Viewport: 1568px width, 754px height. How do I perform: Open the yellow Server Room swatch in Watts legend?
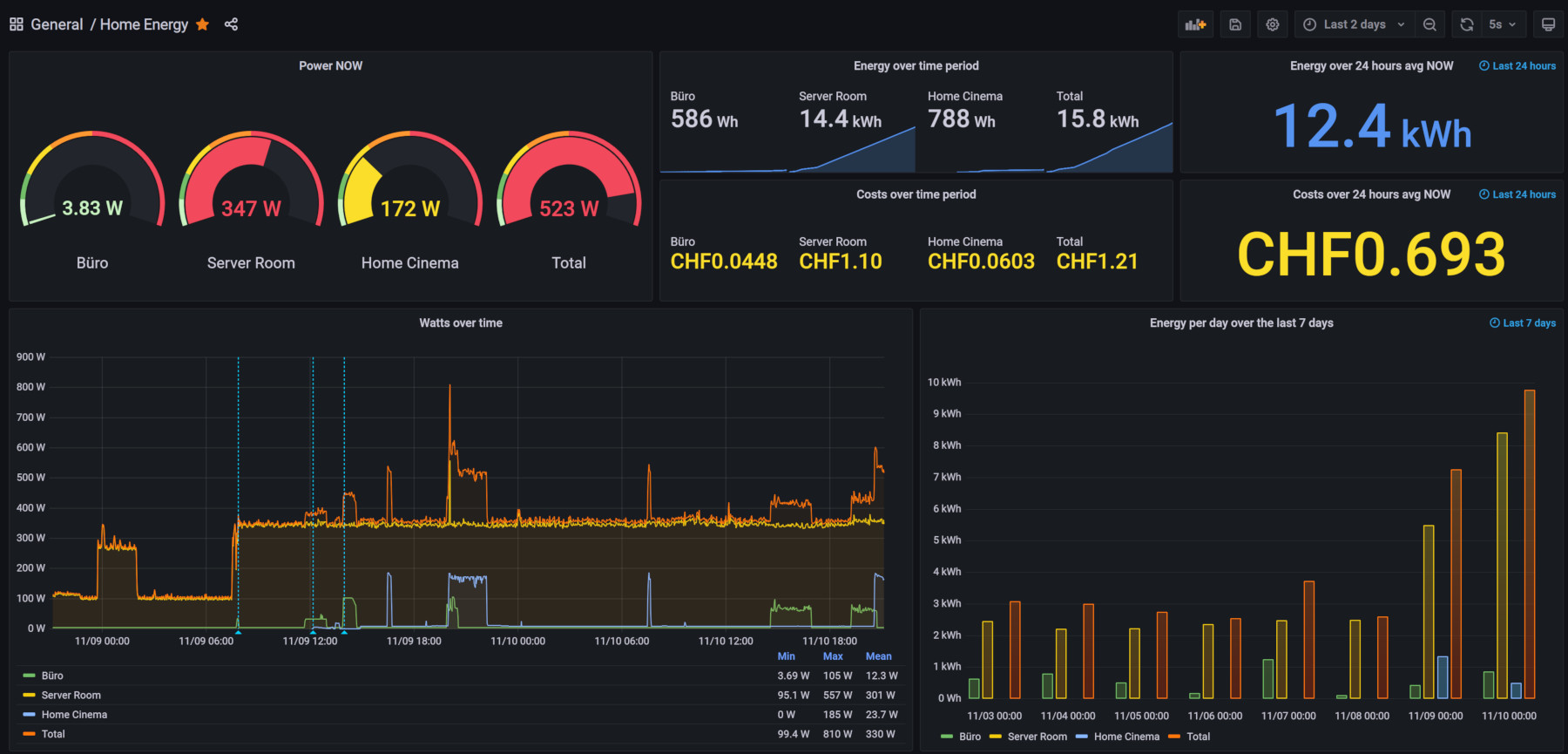point(29,695)
